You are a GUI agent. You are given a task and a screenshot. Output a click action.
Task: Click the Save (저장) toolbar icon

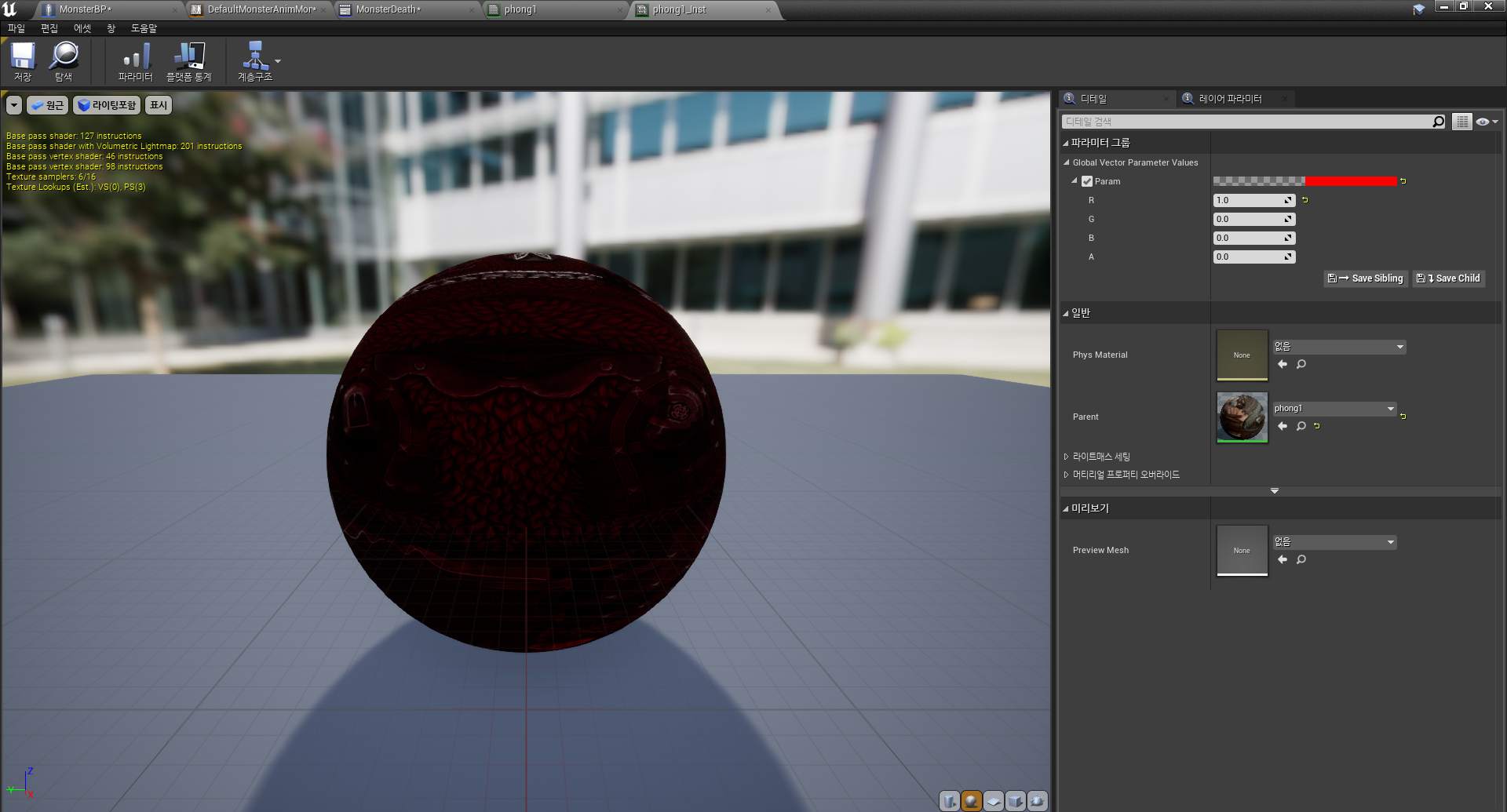[x=23, y=61]
